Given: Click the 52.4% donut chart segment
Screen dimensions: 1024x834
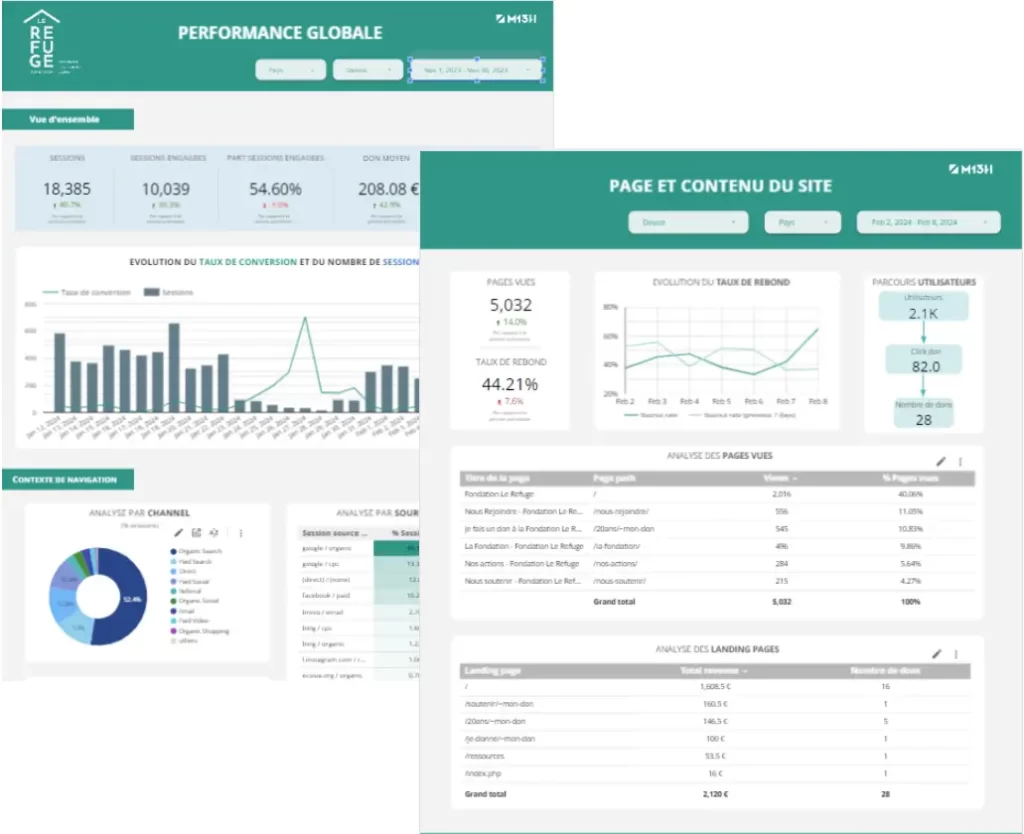Looking at the screenshot, I should pyautogui.click(x=128, y=600).
